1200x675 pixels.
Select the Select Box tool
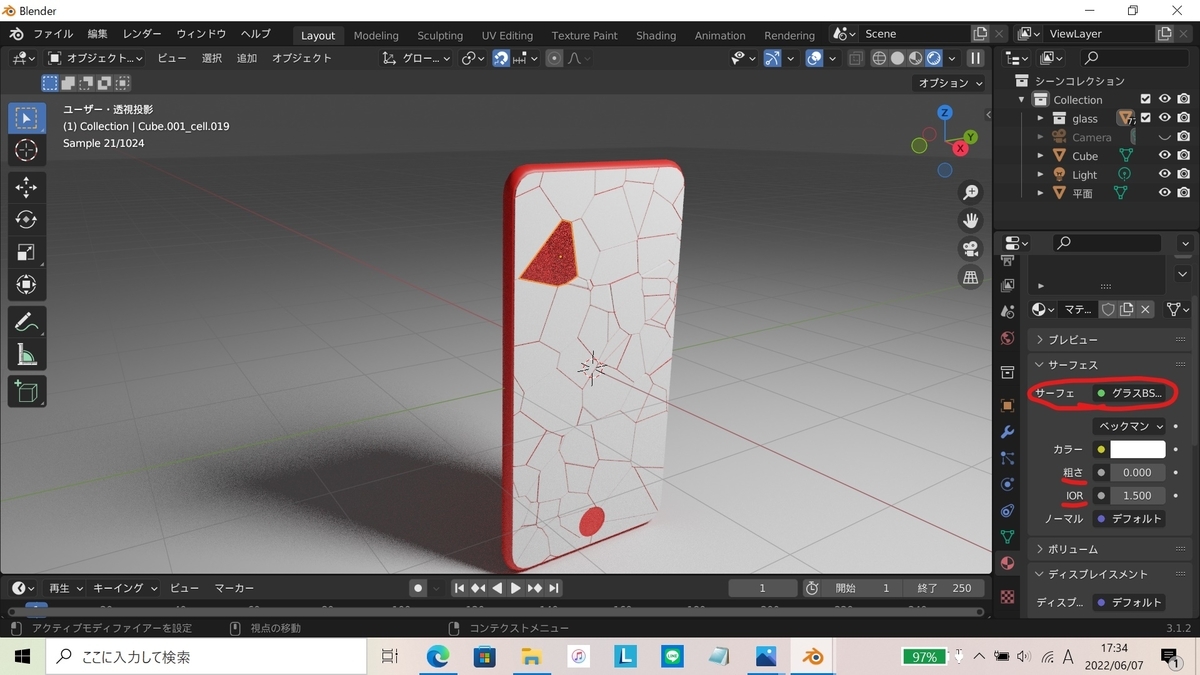[27, 118]
